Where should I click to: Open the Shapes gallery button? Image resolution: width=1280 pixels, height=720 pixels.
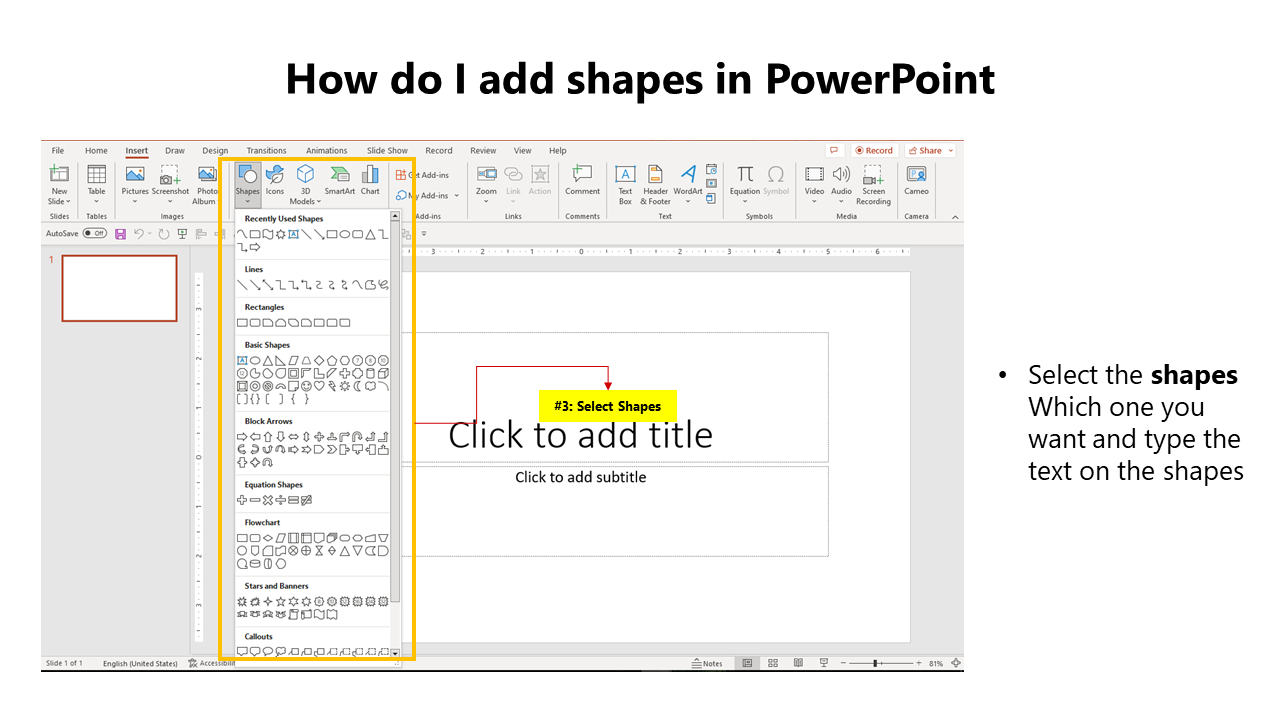pyautogui.click(x=247, y=183)
